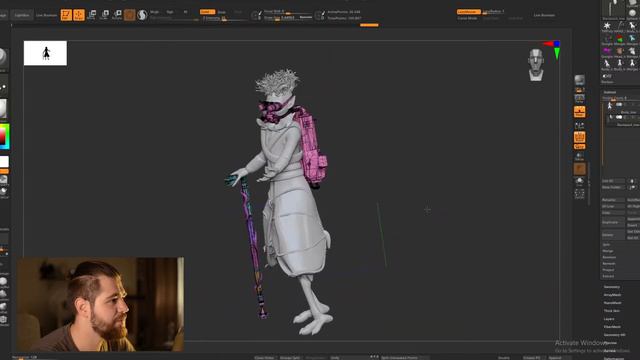Toggle visibility of the second subtool
This screenshot has width=640, height=360.
click(619, 118)
